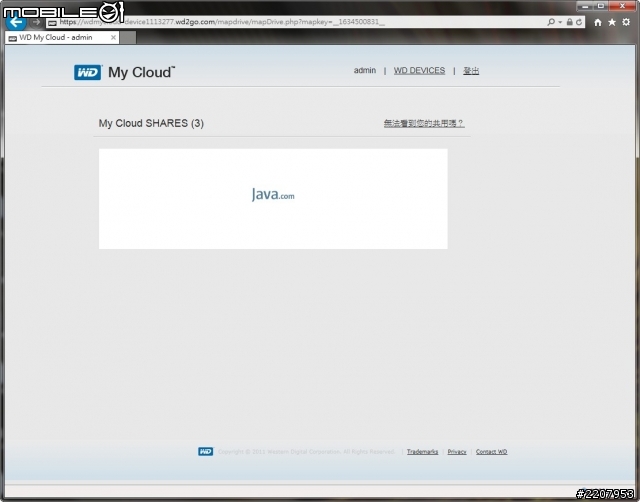Click the My Cloud SHARES (3) heading
Image resolution: width=640 pixels, height=502 pixels.
point(151,123)
